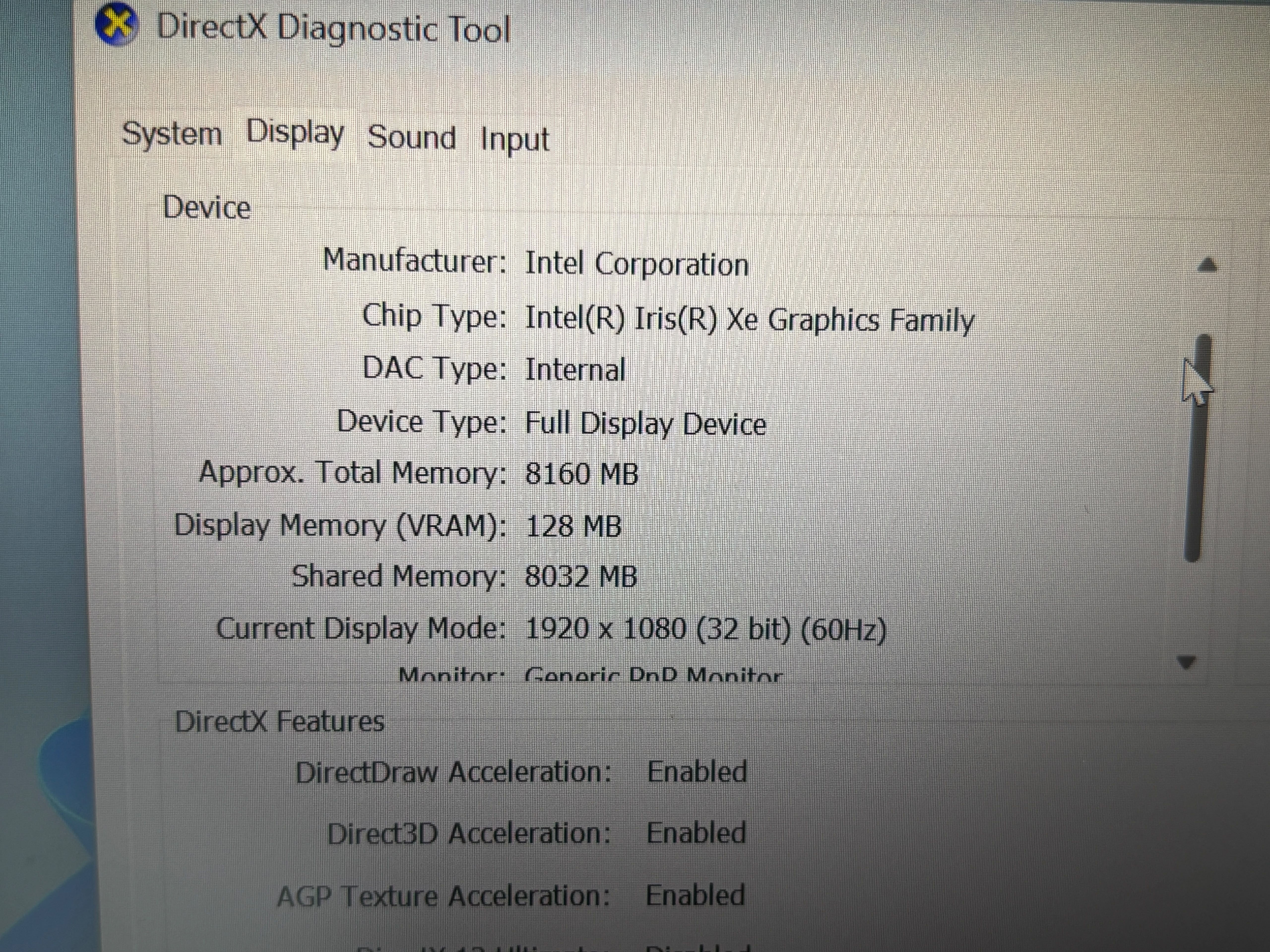This screenshot has height=952, width=1270.
Task: Click the DAC Type Internal value
Action: (575, 370)
